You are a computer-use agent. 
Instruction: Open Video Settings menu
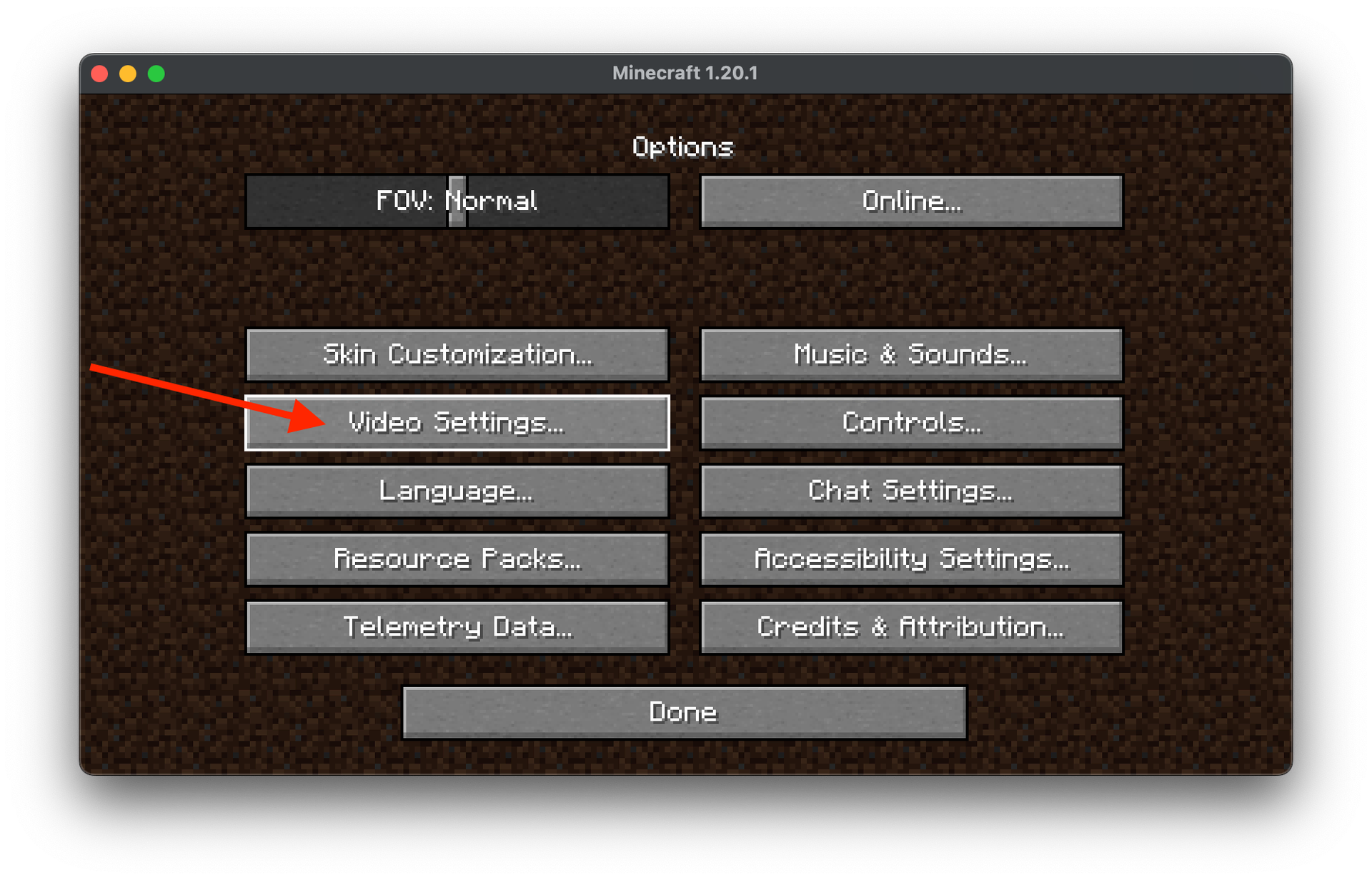pos(456,419)
